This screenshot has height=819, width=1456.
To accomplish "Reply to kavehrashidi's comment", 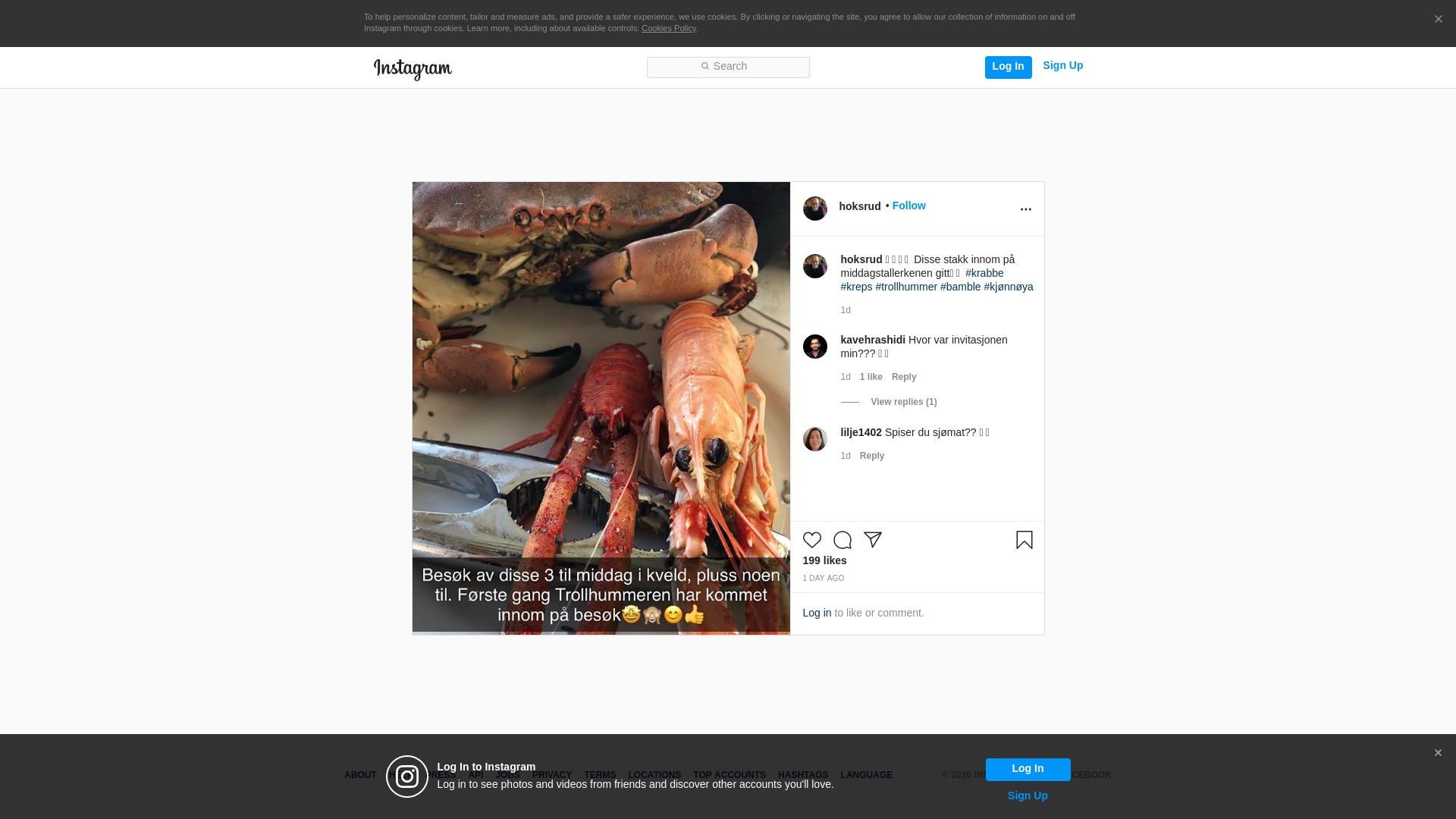I will tap(904, 377).
